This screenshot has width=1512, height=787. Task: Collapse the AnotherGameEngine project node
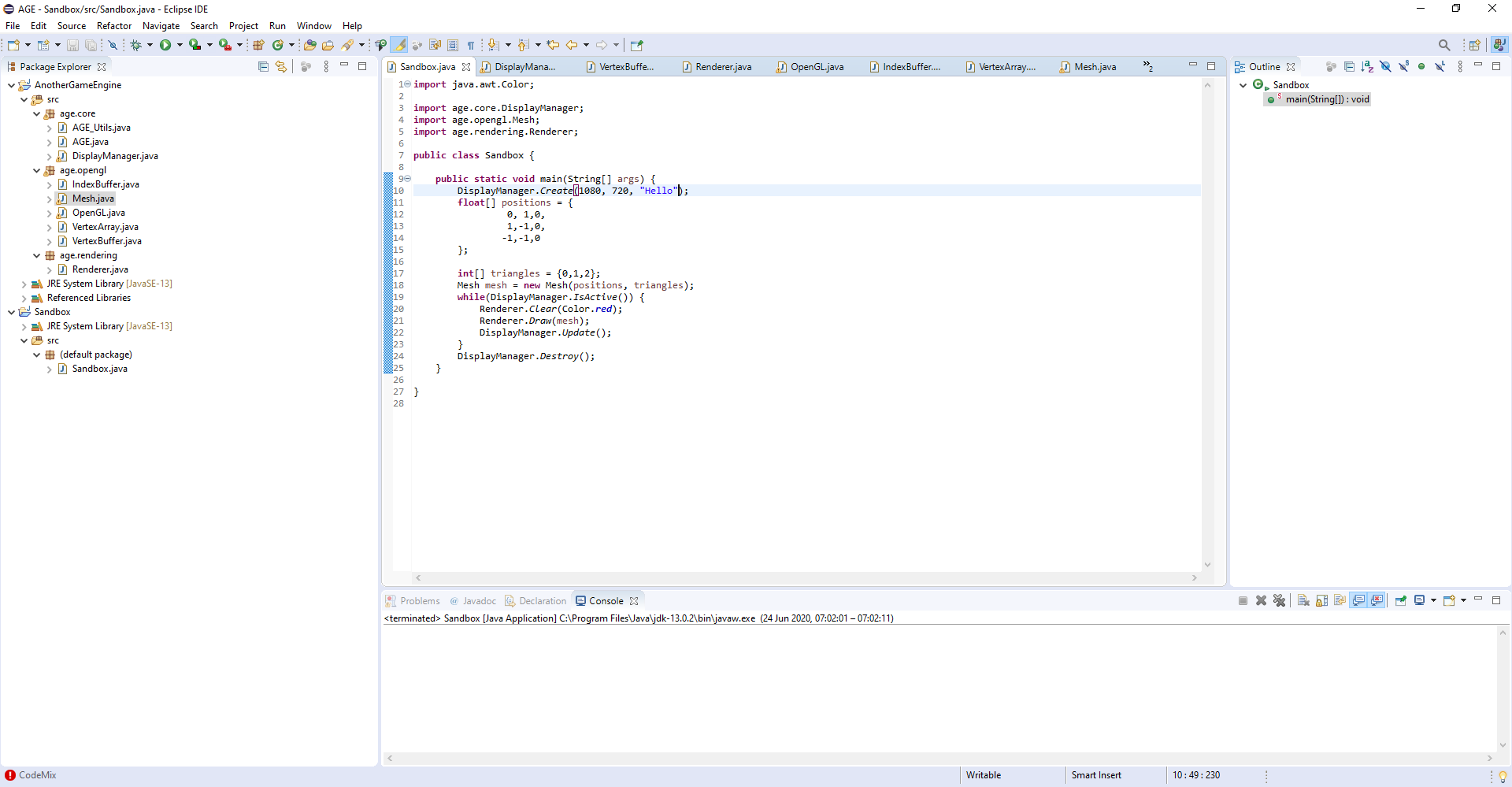11,85
